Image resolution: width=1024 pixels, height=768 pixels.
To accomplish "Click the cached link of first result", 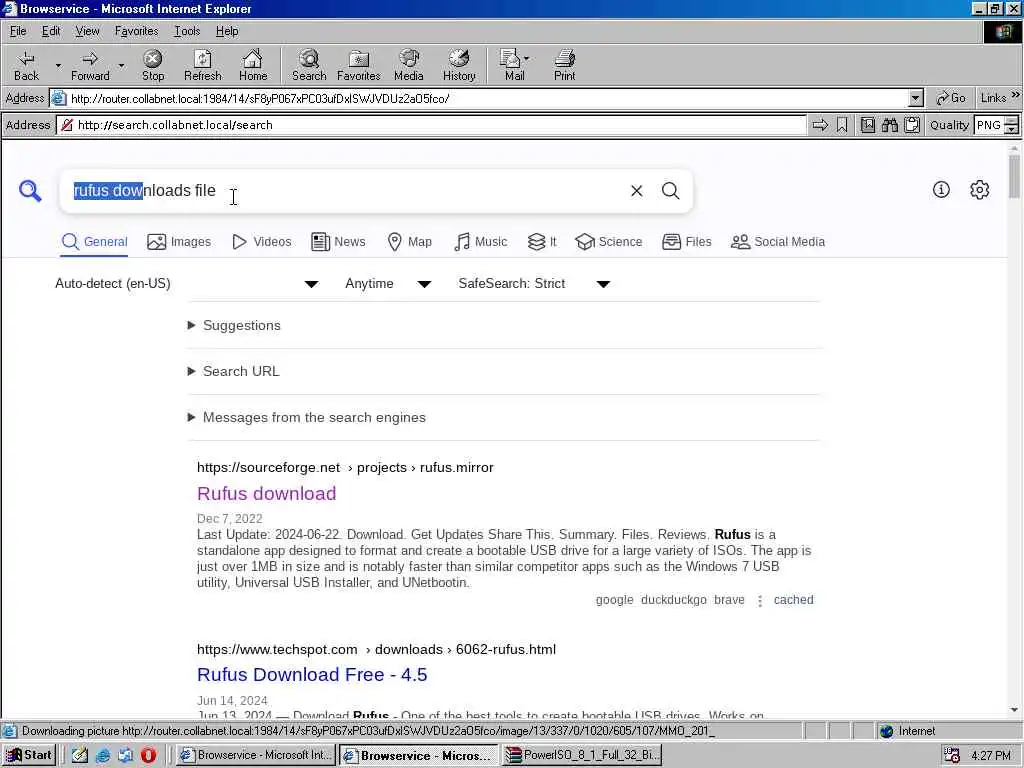I will (x=793, y=600).
